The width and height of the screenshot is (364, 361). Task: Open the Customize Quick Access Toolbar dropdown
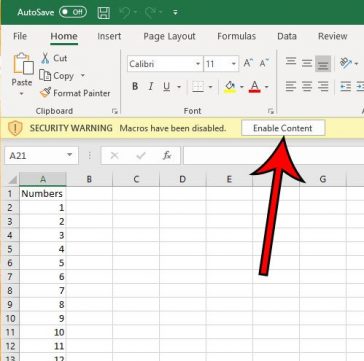[175, 13]
